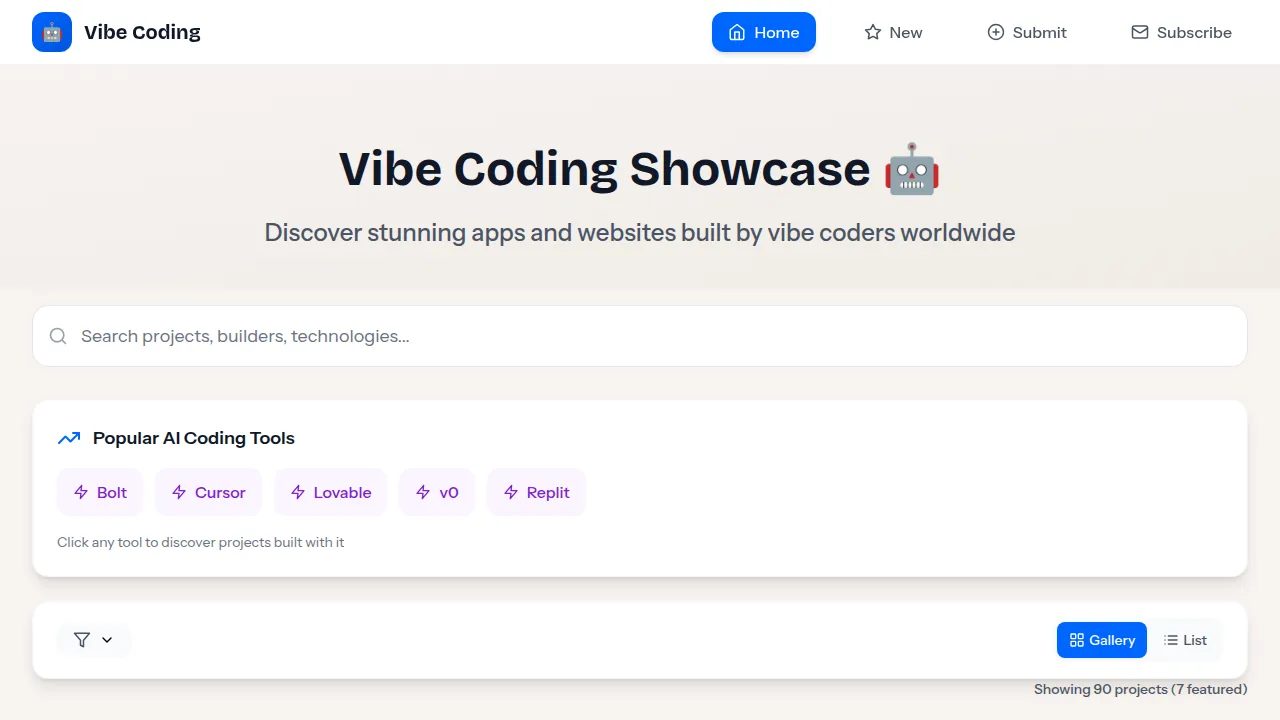
Task: Switch to List view
Action: point(1185,640)
